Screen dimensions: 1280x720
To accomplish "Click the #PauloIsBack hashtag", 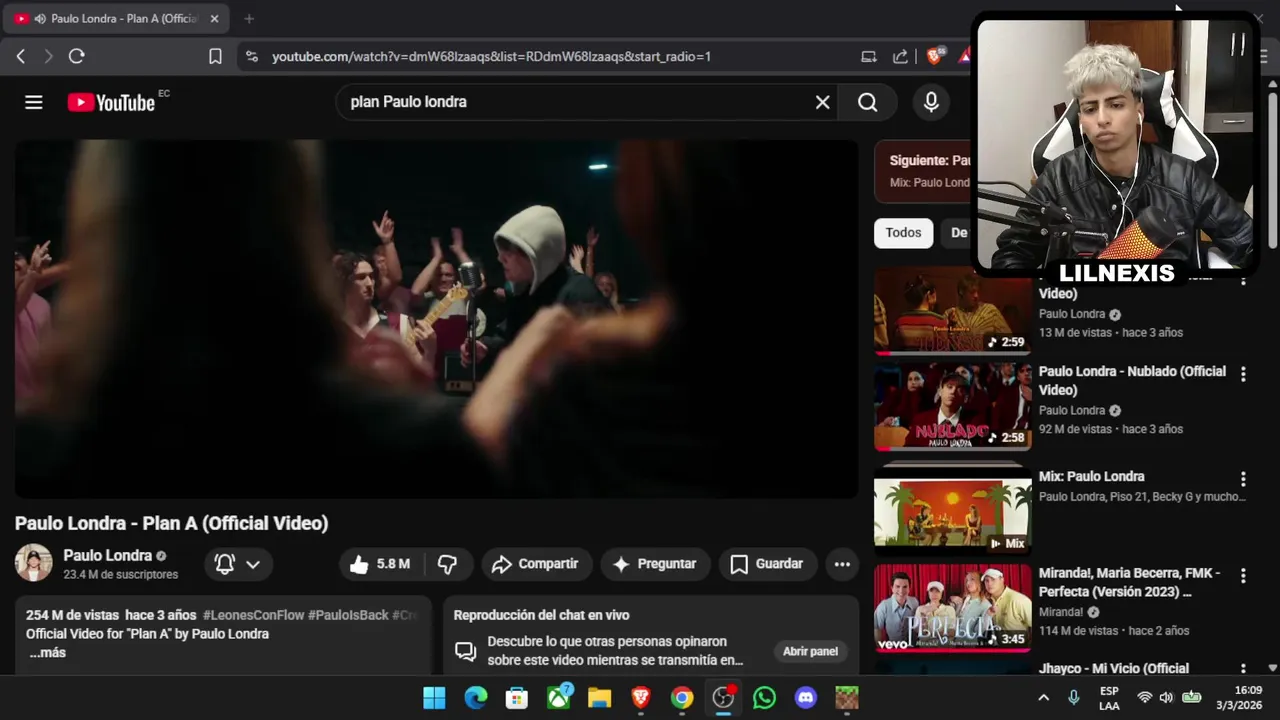I will pos(347,615).
